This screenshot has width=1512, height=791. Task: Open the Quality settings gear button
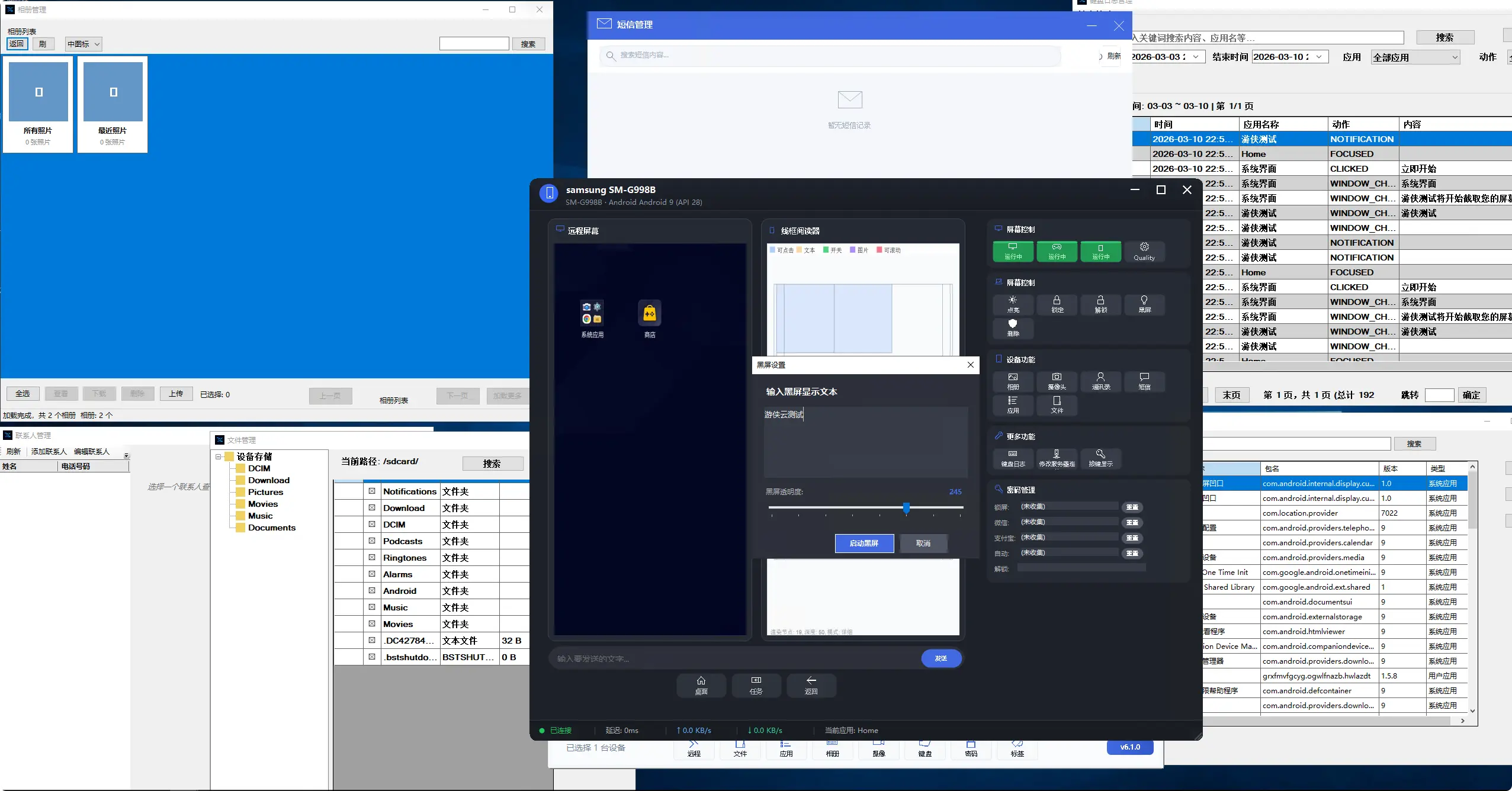pyautogui.click(x=1144, y=251)
